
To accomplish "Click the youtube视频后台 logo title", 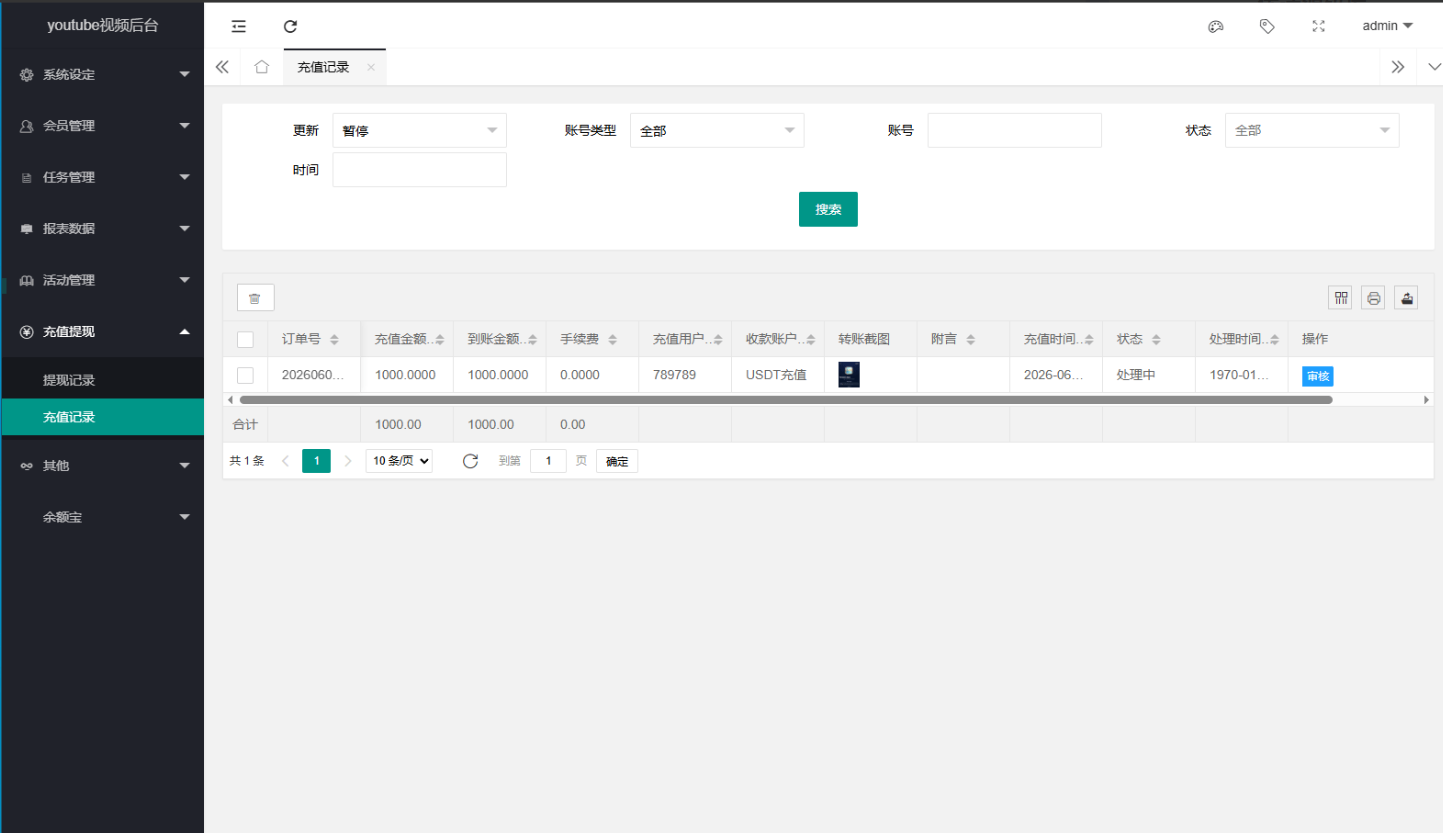I will pyautogui.click(x=102, y=26).
